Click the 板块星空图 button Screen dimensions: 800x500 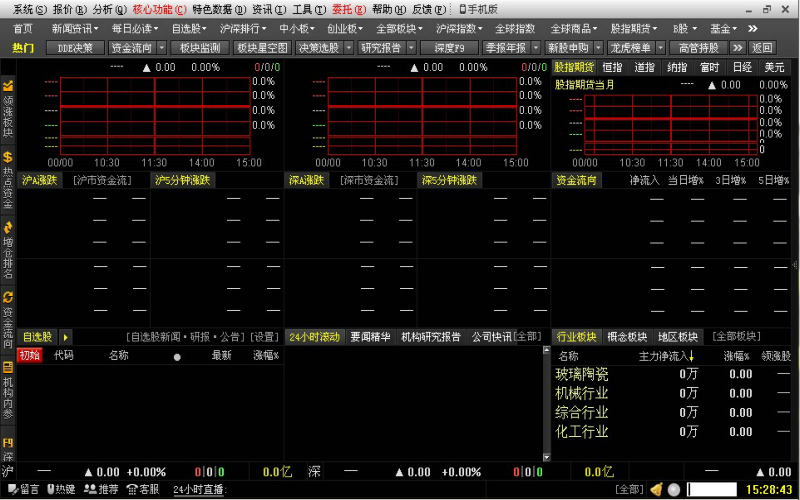click(x=262, y=48)
